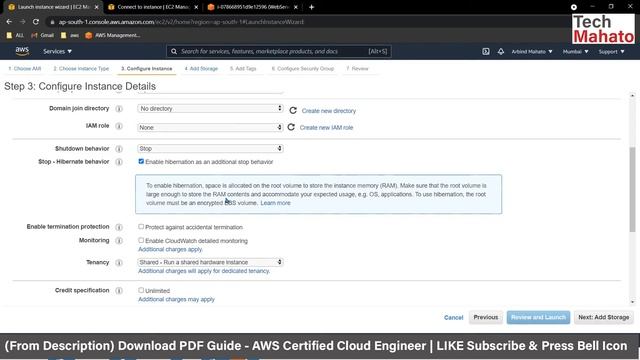This screenshot has width=640, height=360.
Task: Click the browser address bar
Action: 306,22
